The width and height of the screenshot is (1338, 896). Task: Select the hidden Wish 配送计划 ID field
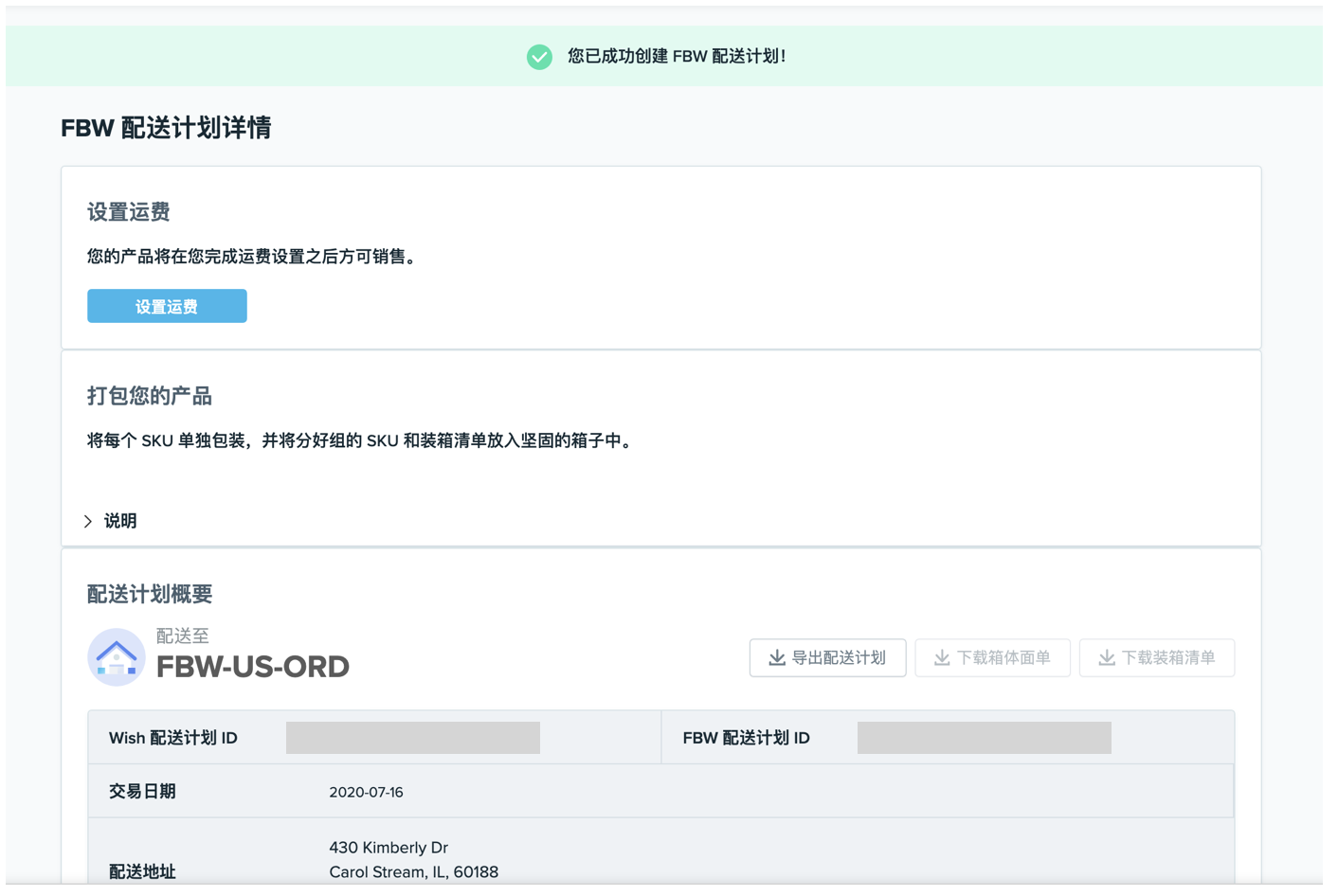[412, 737]
